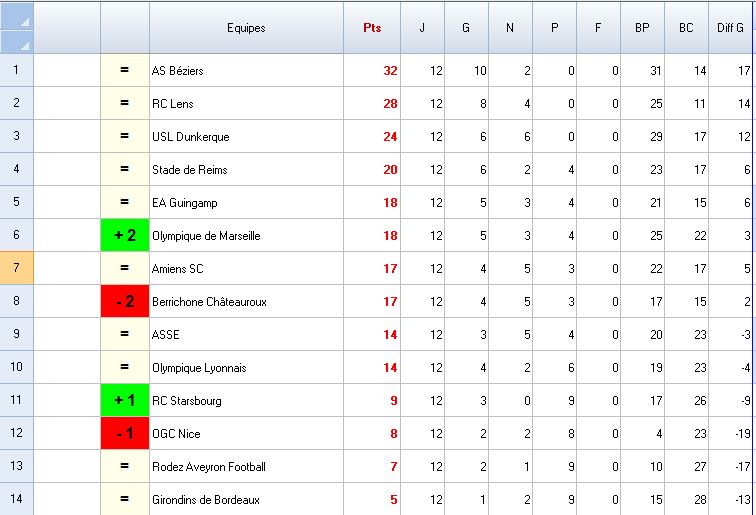Click the Olympique Lyonnais team cell
This screenshot has width=756, height=515.
click(x=245, y=368)
